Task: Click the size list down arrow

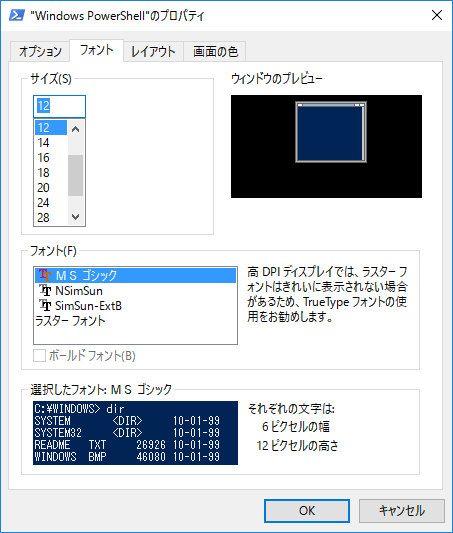Action: point(76,217)
